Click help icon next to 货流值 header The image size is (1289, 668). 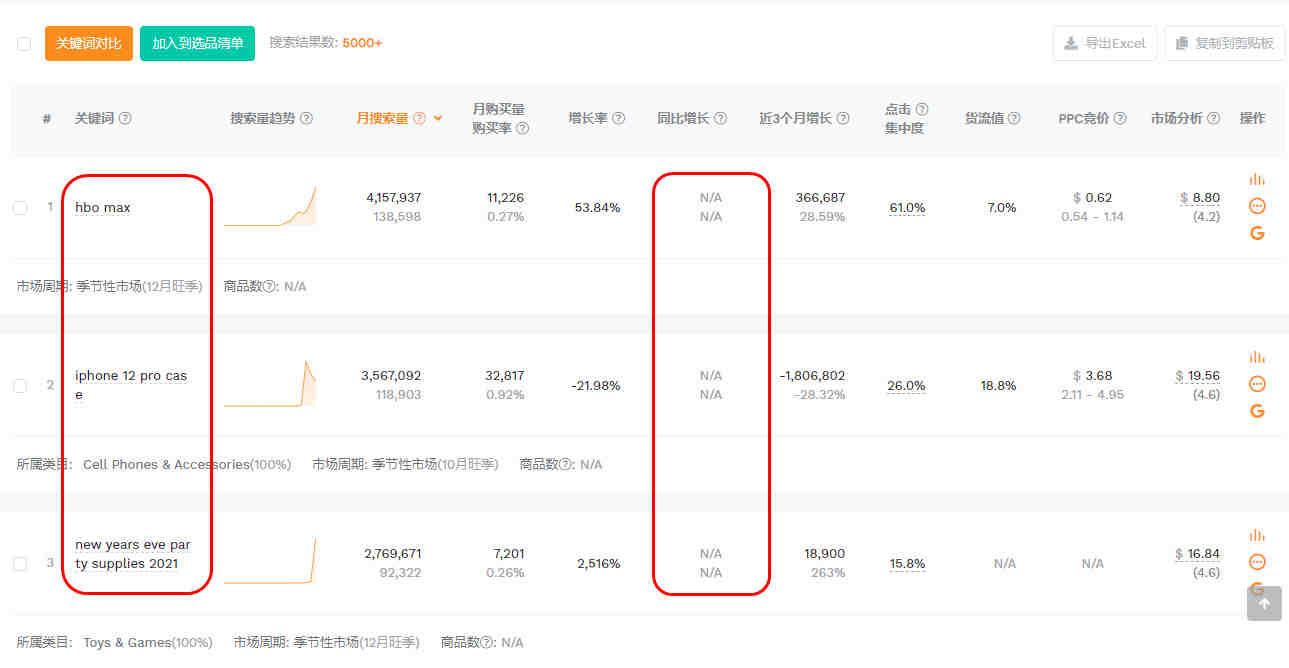pos(1014,118)
